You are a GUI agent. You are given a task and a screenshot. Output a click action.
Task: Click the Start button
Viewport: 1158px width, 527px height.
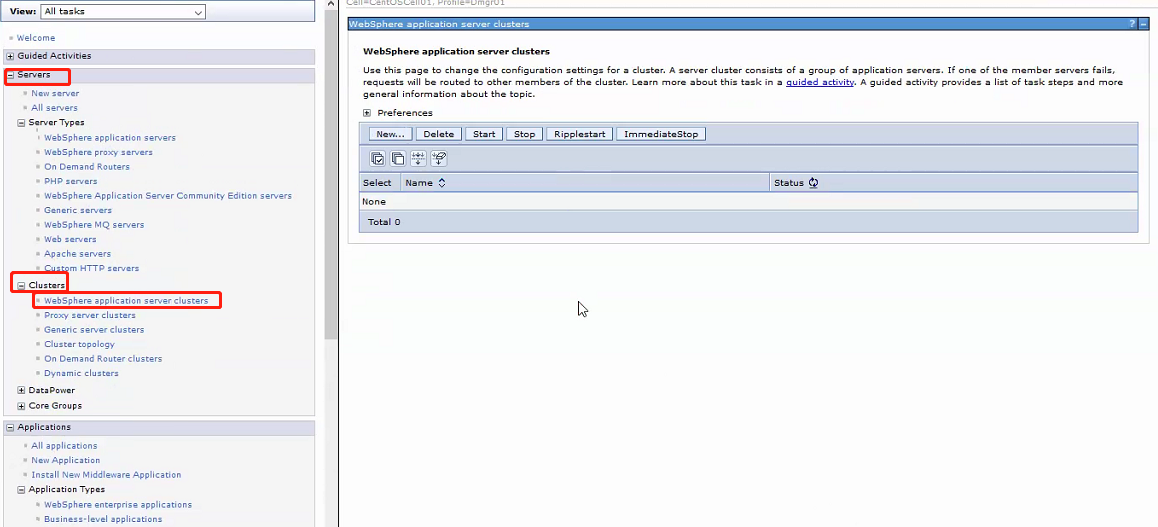point(484,134)
